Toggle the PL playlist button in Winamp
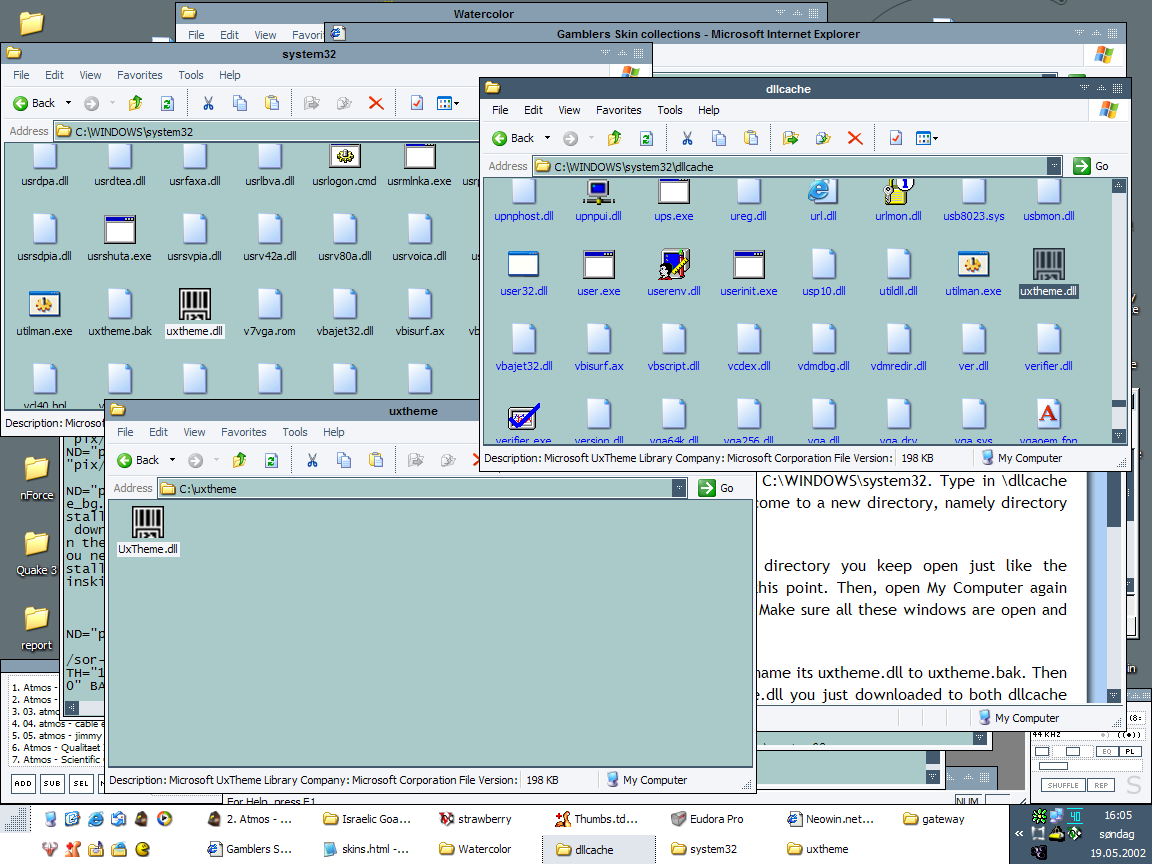The height and width of the screenshot is (864, 1152). (x=1130, y=752)
